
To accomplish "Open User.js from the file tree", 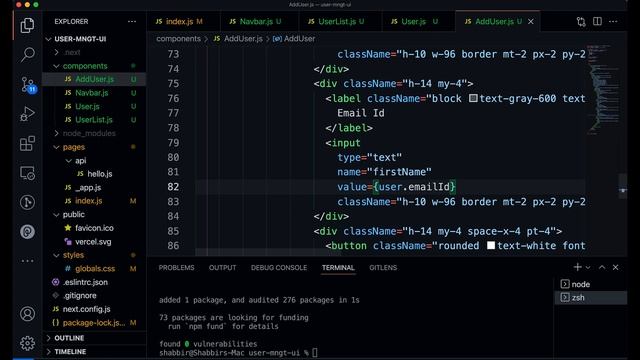I will coord(95,106).
